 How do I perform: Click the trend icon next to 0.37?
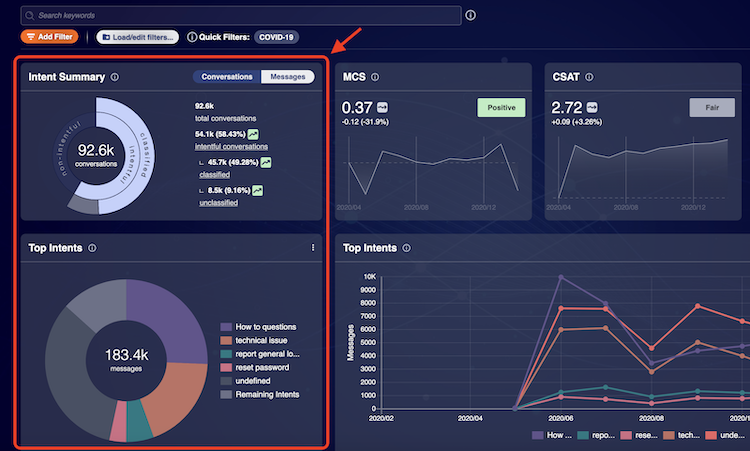pyautogui.click(x=383, y=107)
